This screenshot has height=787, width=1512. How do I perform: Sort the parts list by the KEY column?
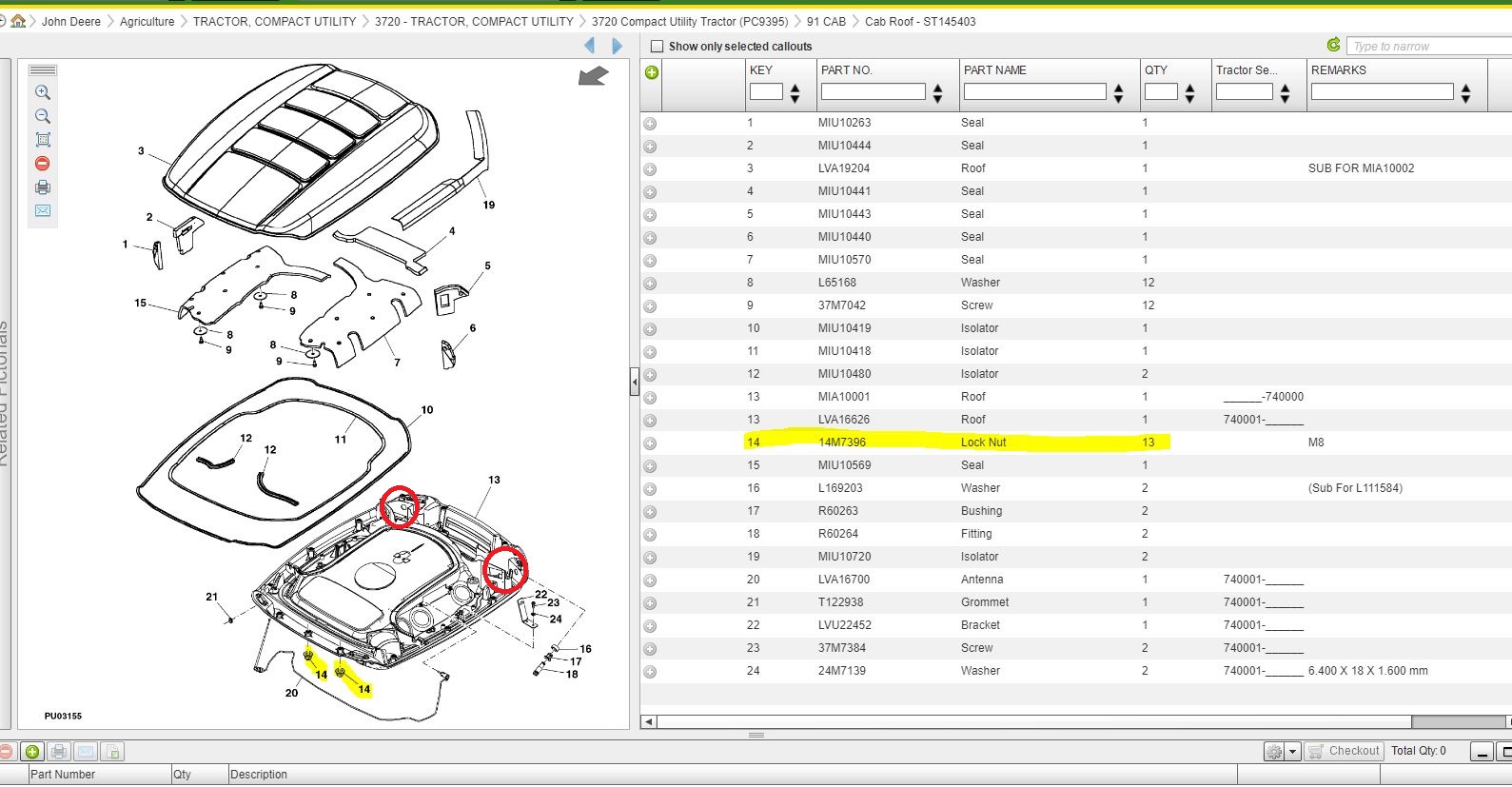pyautogui.click(x=795, y=92)
